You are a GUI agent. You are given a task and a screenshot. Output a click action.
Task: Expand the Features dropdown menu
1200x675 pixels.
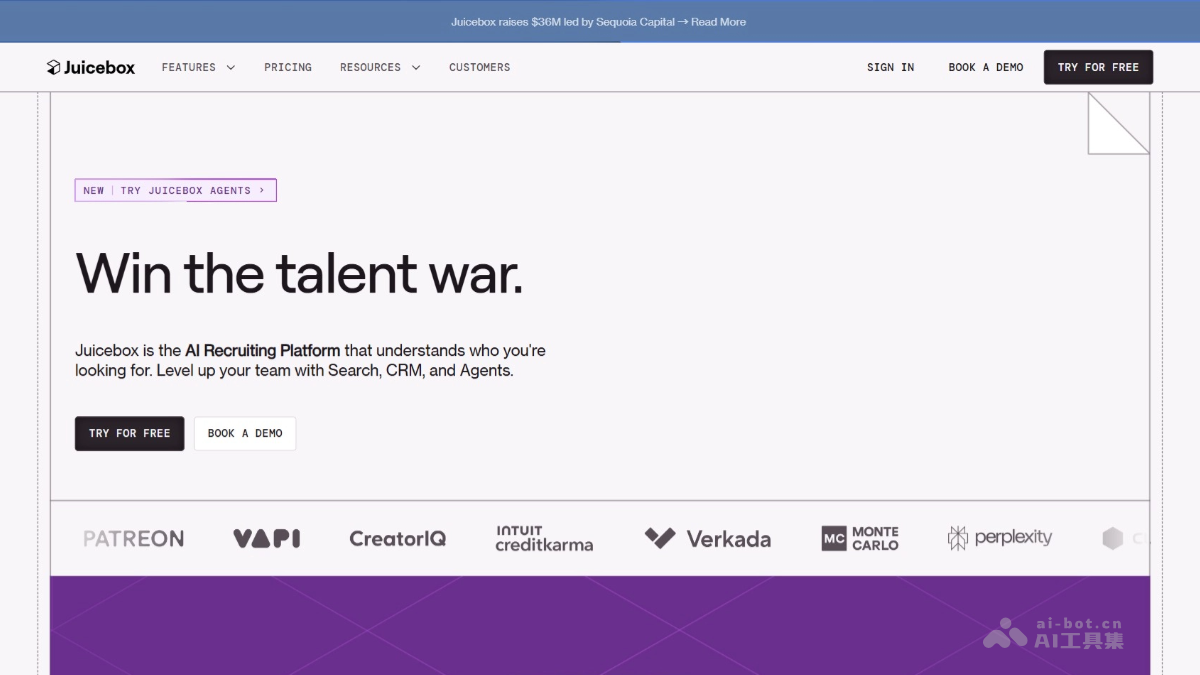click(x=198, y=67)
